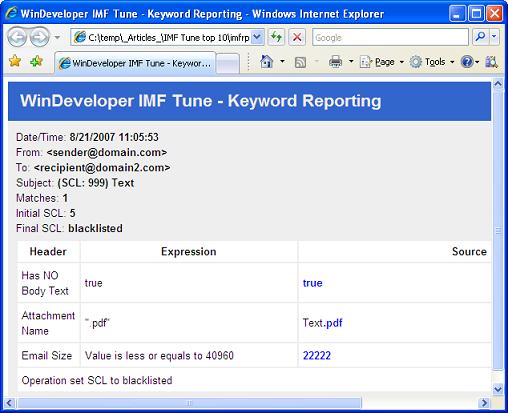This screenshot has height=413, width=508.
Task: Click the Research toolbar icon at far right
Action: pos(491,62)
